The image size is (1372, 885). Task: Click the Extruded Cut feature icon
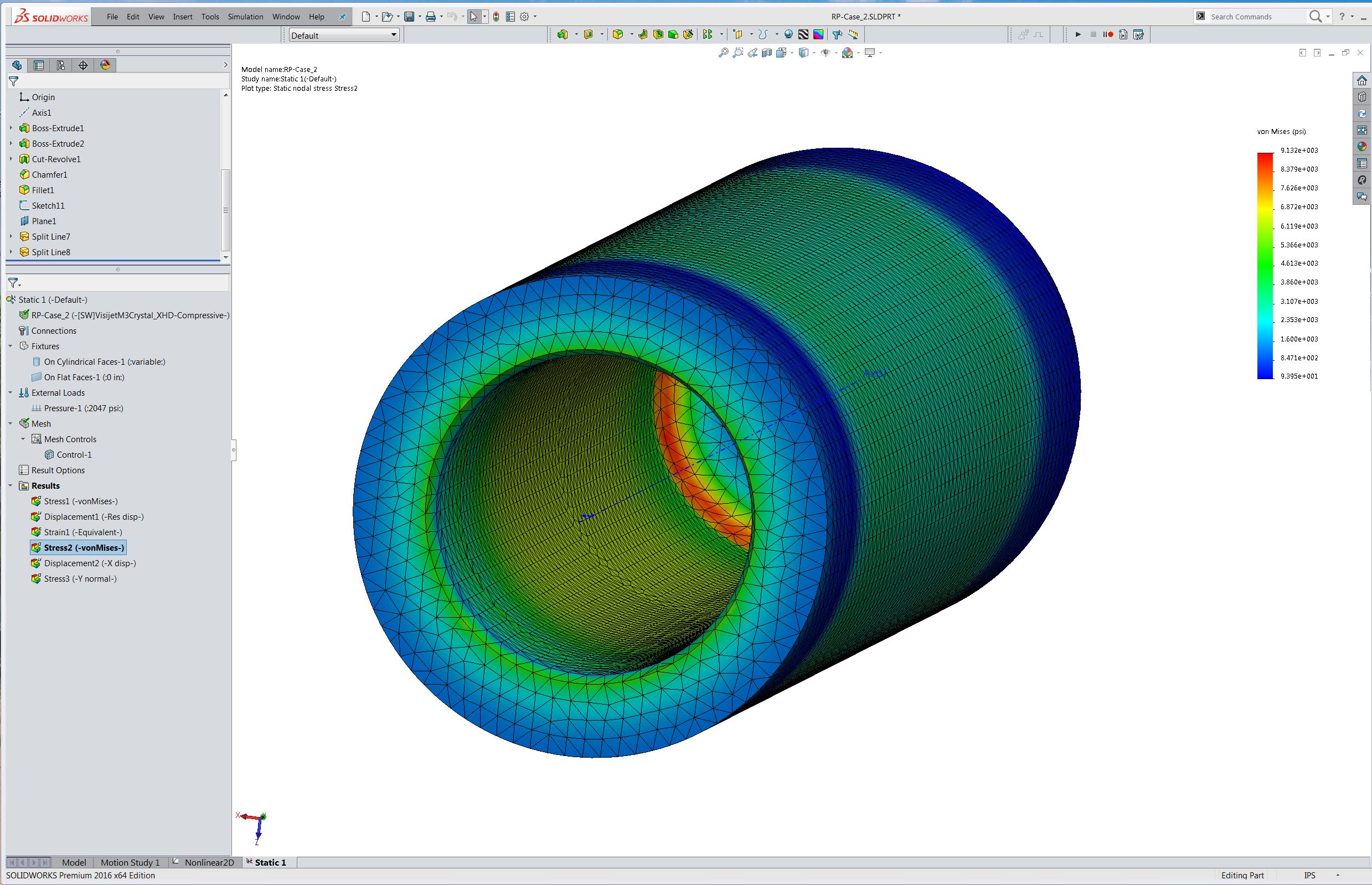[x=588, y=34]
